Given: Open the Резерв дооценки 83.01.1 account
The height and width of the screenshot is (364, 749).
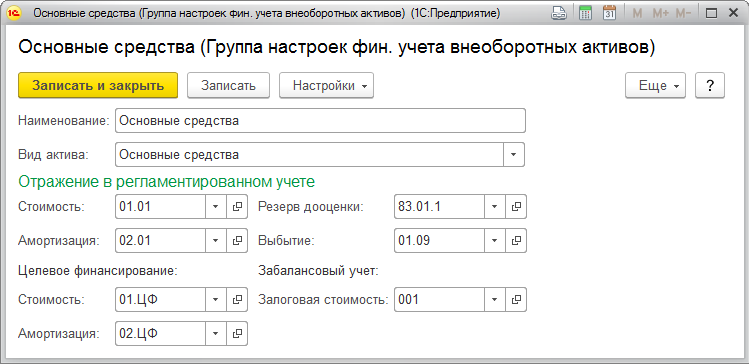Looking at the screenshot, I should (x=516, y=206).
